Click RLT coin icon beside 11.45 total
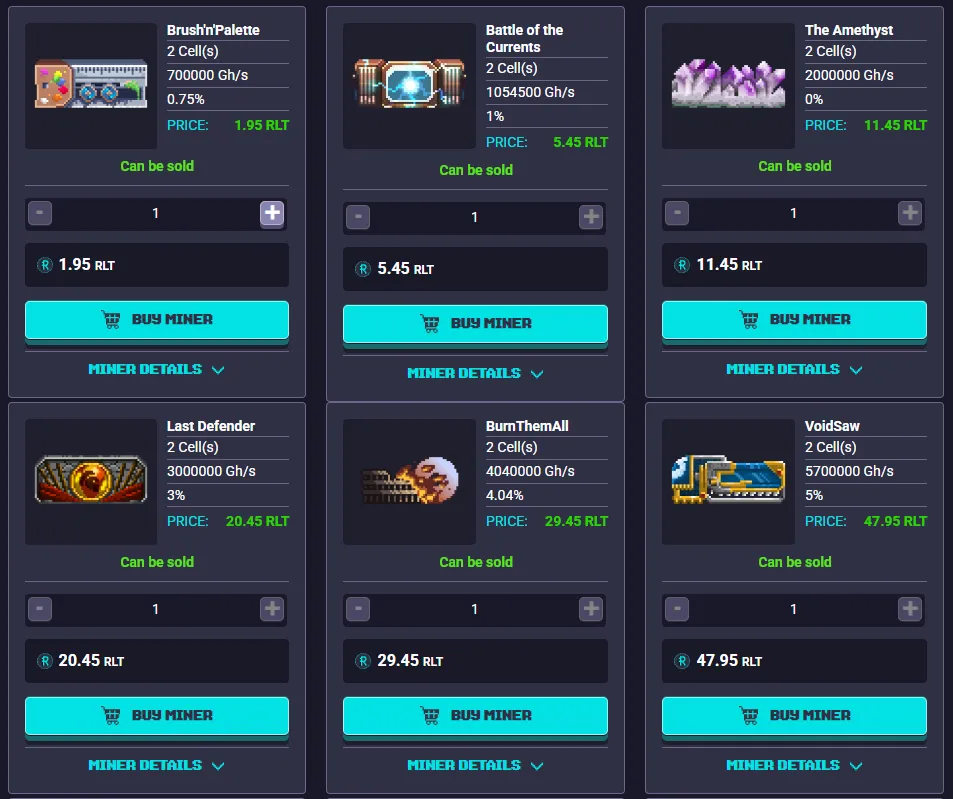 682,265
